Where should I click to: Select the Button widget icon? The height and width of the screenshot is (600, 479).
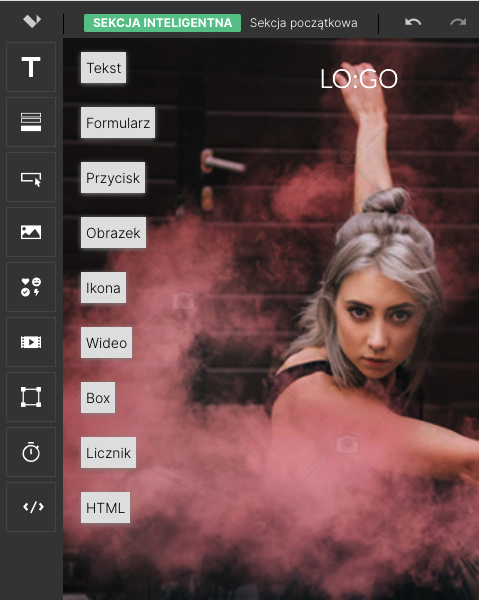tap(31, 177)
